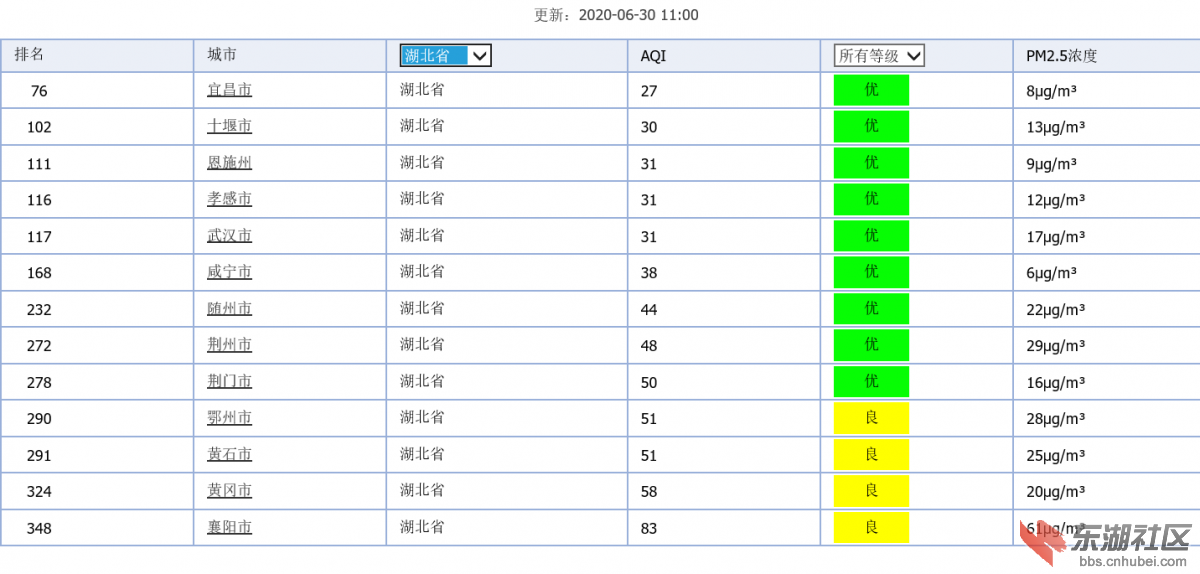Open the 所有等级 level filter dropdown
Screen dimensions: 1200x574
(879, 56)
